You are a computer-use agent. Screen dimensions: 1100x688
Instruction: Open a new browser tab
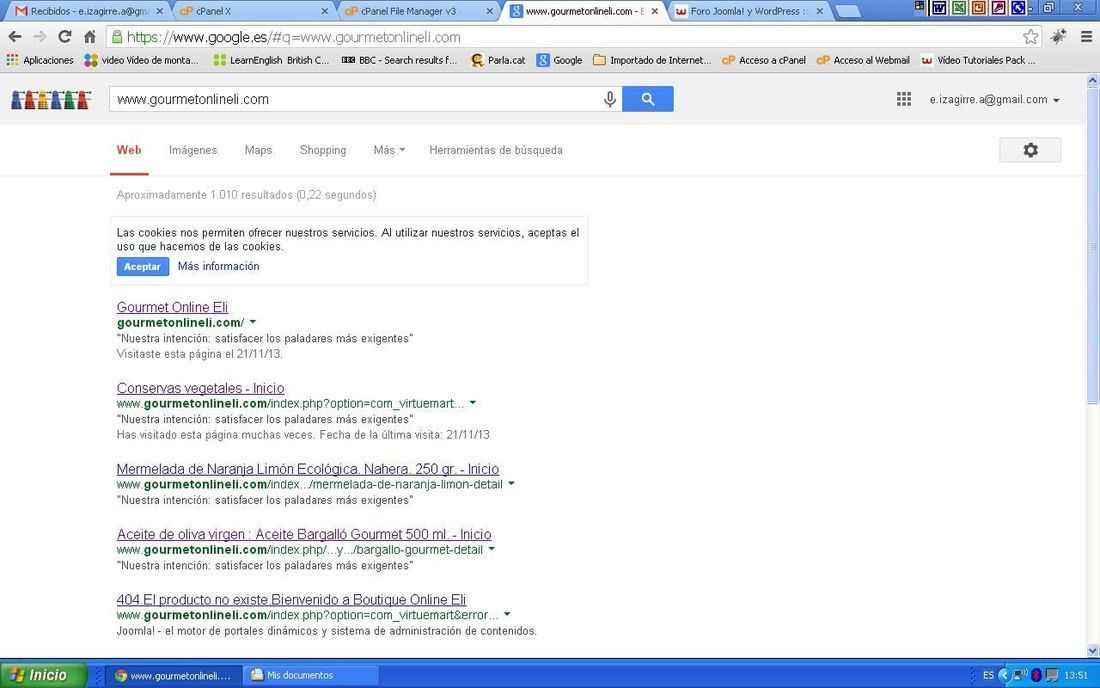click(x=849, y=11)
